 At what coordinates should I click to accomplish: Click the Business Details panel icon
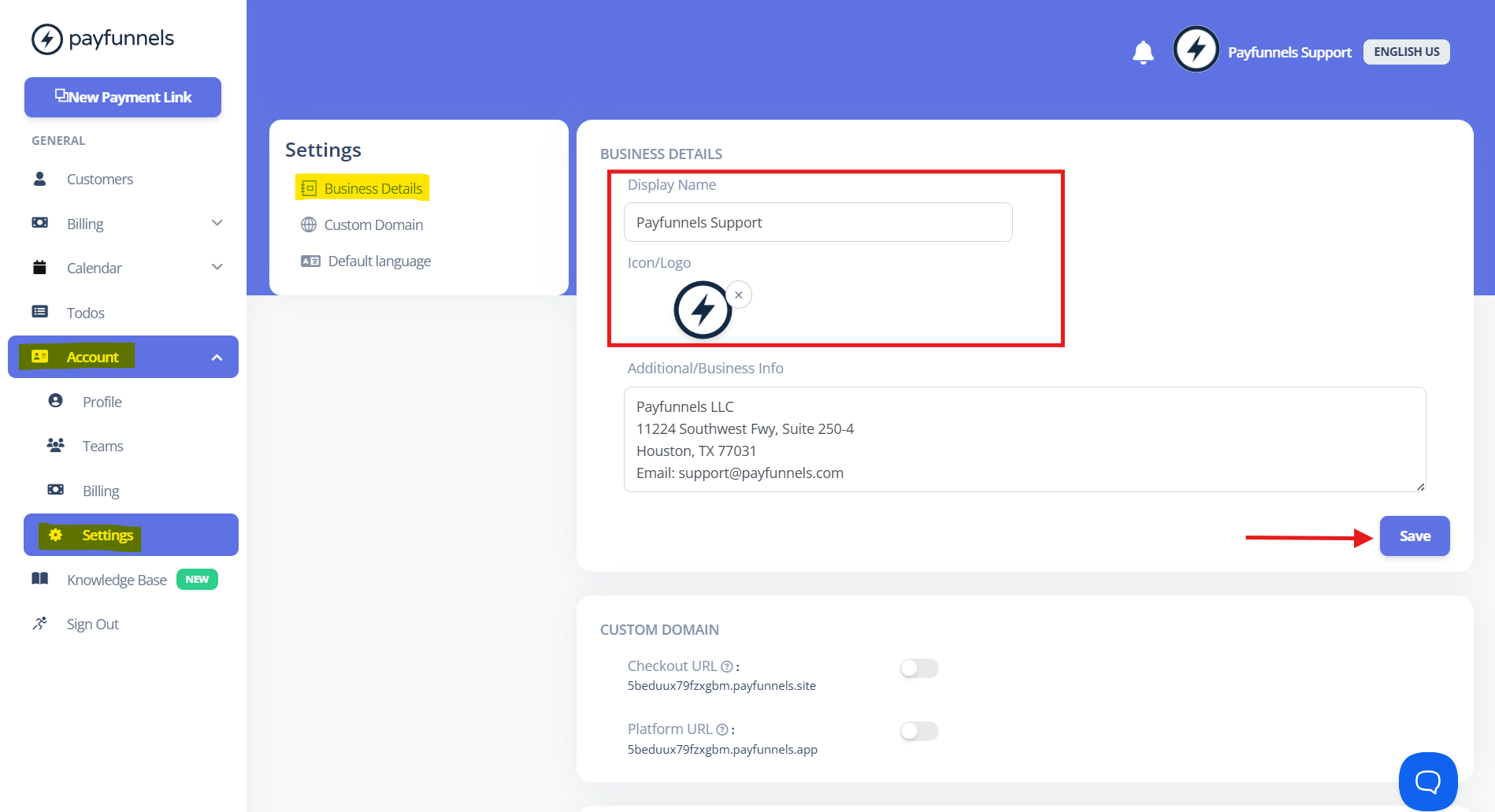[309, 188]
